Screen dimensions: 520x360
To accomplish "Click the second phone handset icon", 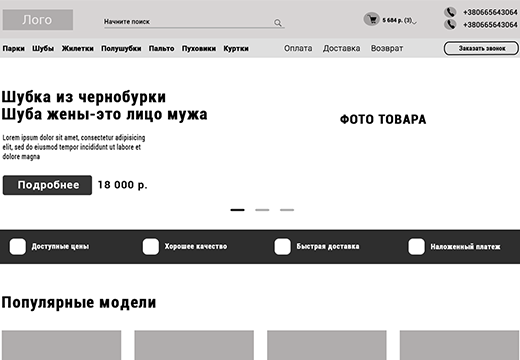I will [450, 25].
